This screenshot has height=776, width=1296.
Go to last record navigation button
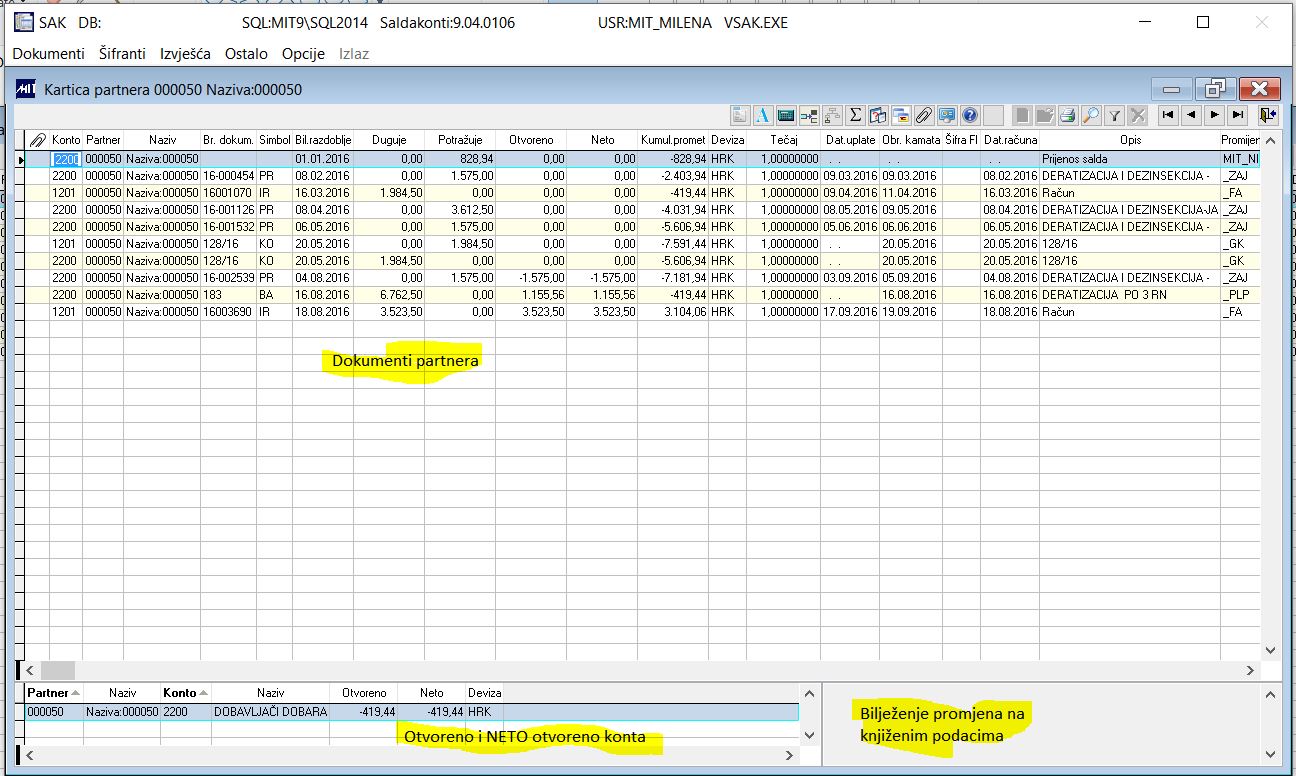1237,115
